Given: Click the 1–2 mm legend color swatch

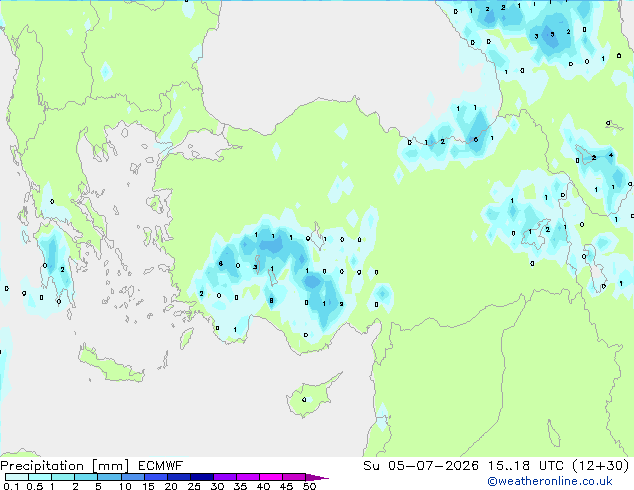Looking at the screenshot, I should click(x=63, y=477).
